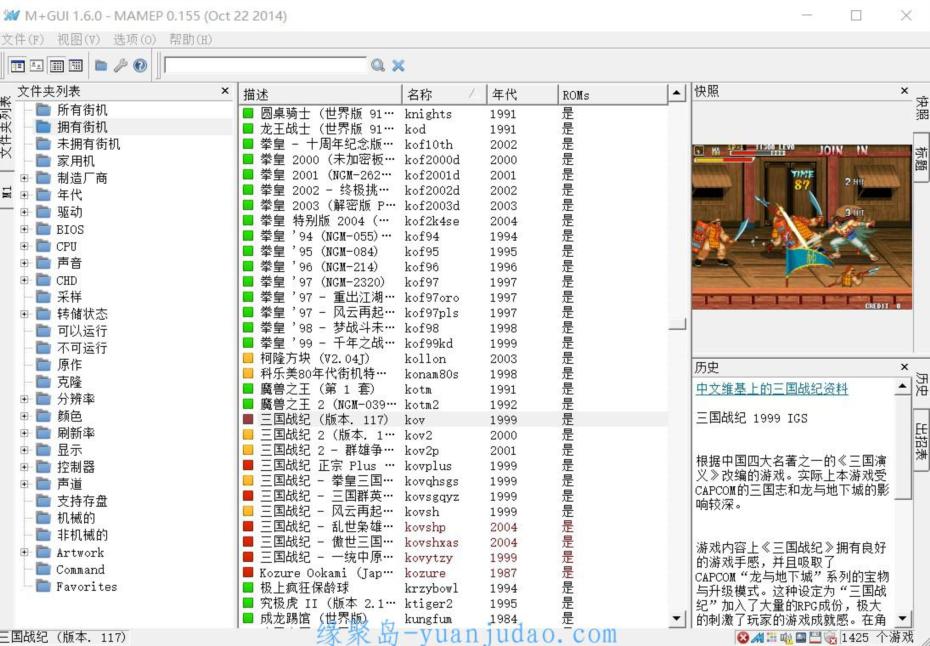Click the game screenshot preview image
The image size is (930, 646).
point(802,227)
